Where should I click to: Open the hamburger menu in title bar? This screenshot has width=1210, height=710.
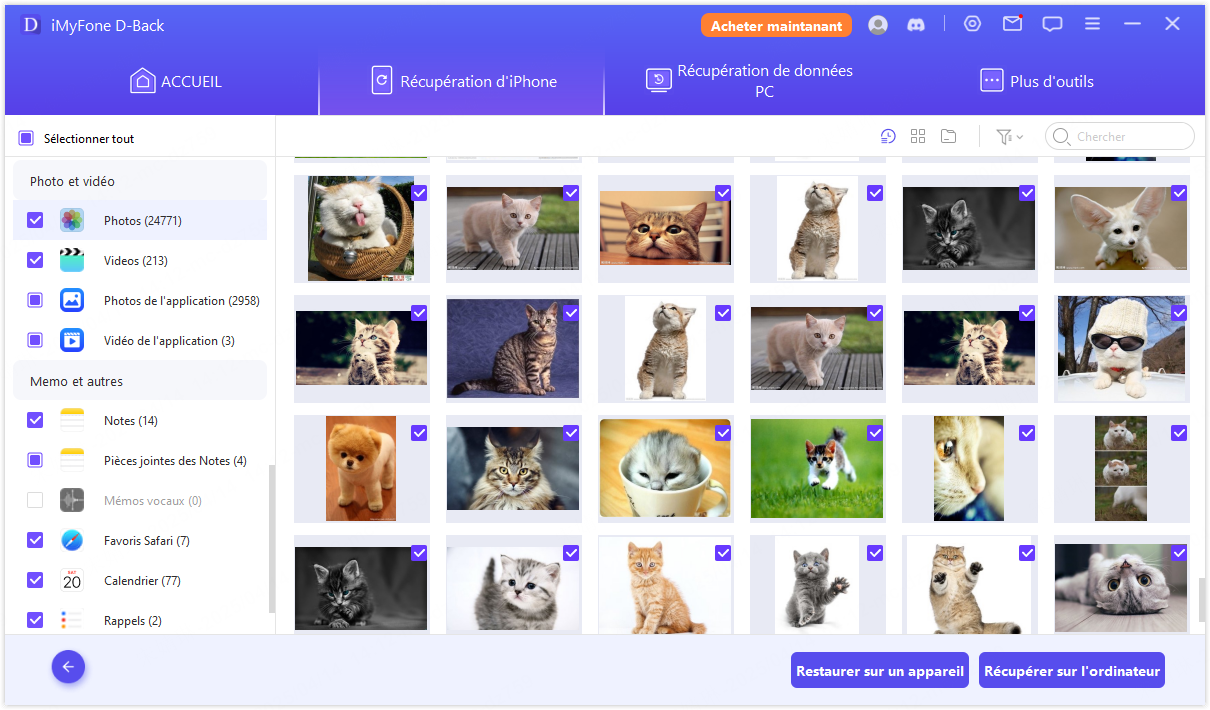tap(1092, 24)
